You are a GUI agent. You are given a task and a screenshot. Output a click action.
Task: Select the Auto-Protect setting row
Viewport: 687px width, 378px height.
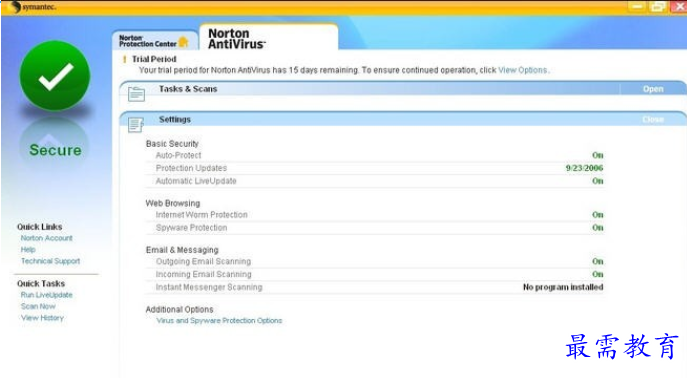375,155
